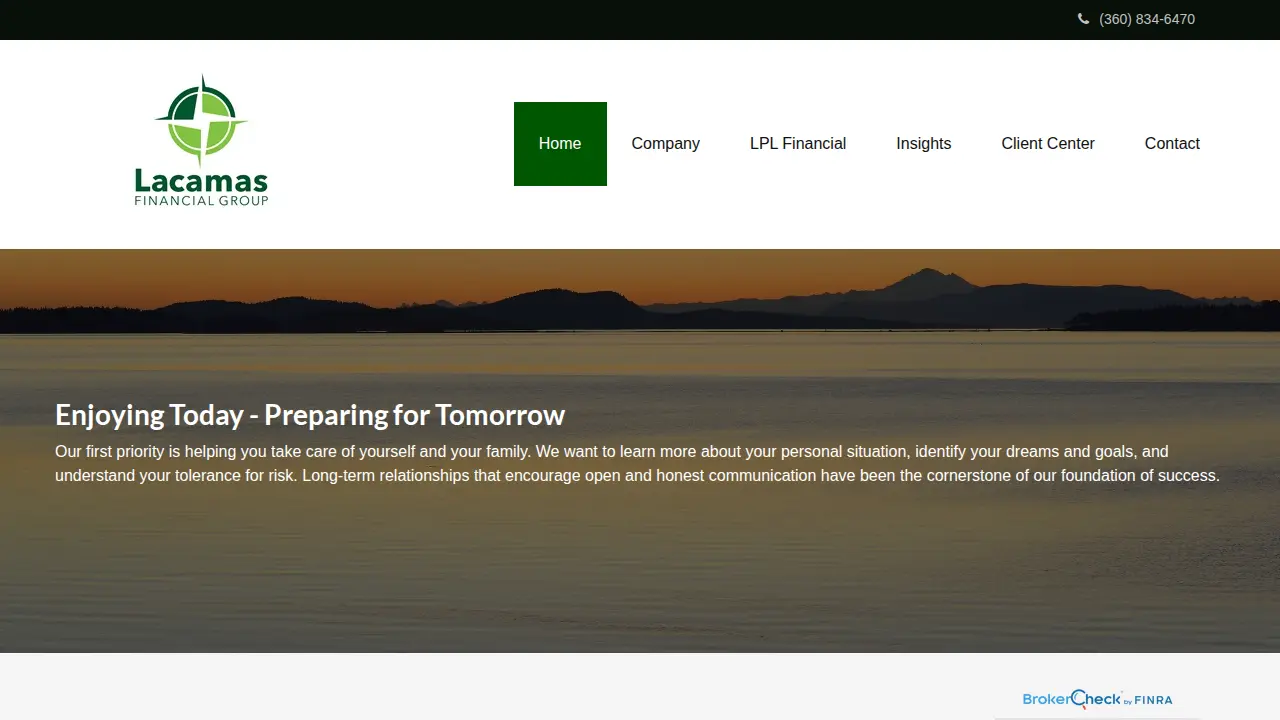This screenshot has height=720, width=1280.
Task: Call the (360) 834-6470 phone number
Action: point(1146,19)
